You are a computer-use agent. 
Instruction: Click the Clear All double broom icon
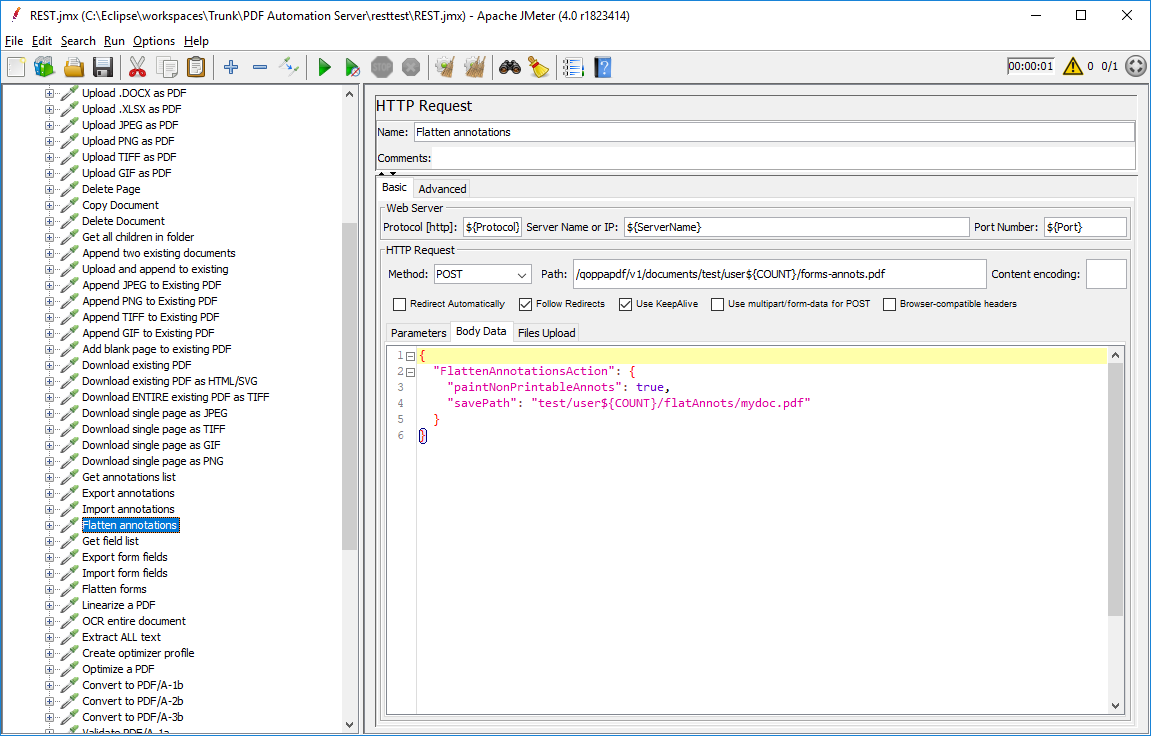[475, 68]
